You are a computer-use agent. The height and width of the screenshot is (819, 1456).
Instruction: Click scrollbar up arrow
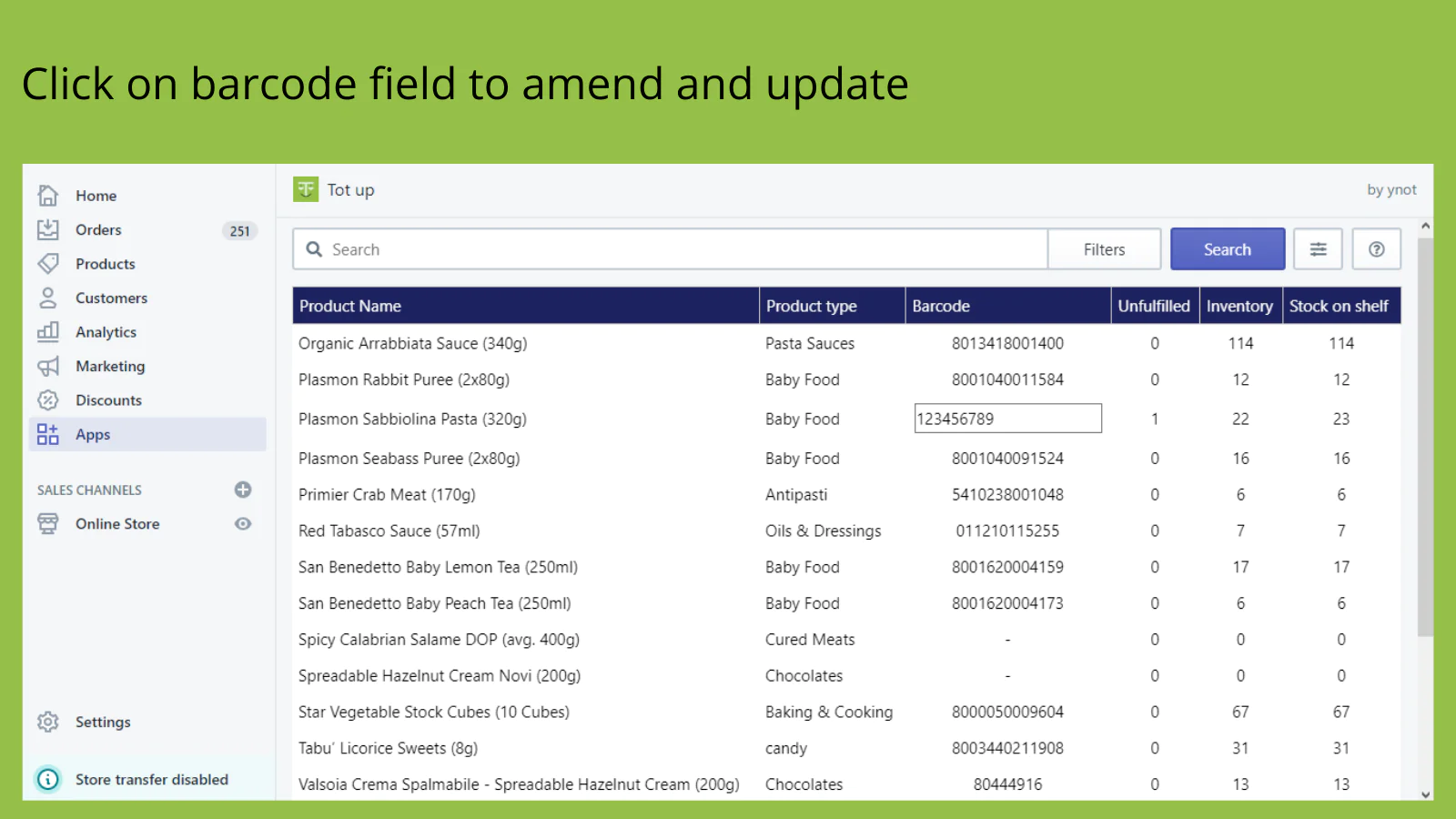tap(1426, 226)
